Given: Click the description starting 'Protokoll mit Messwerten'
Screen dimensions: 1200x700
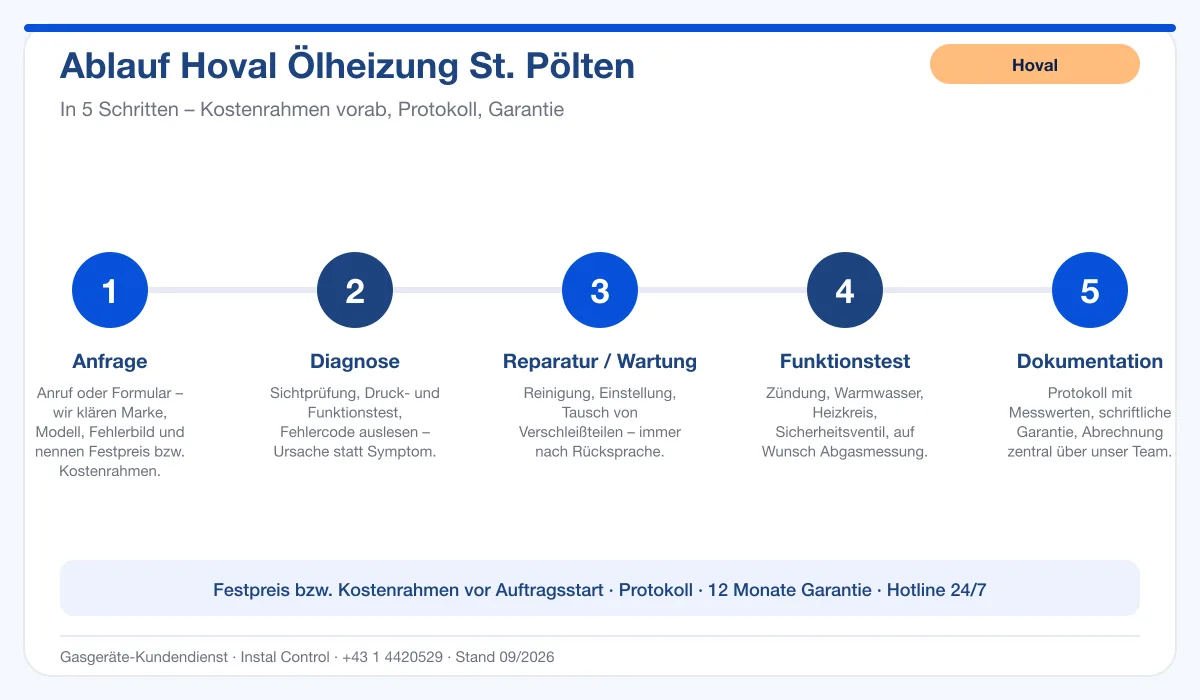Looking at the screenshot, I should [1090, 422].
